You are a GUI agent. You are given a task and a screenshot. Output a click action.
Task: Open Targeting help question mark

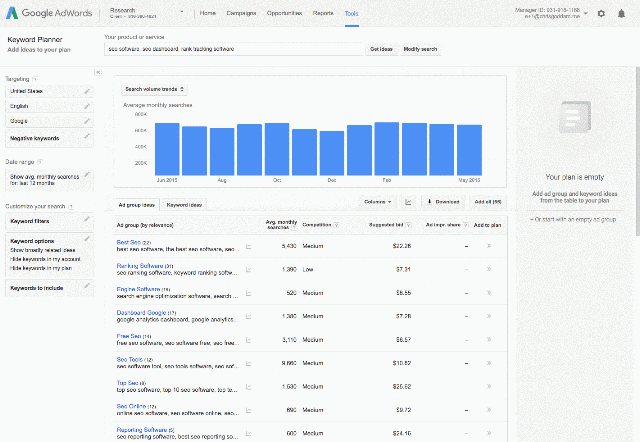[35, 79]
